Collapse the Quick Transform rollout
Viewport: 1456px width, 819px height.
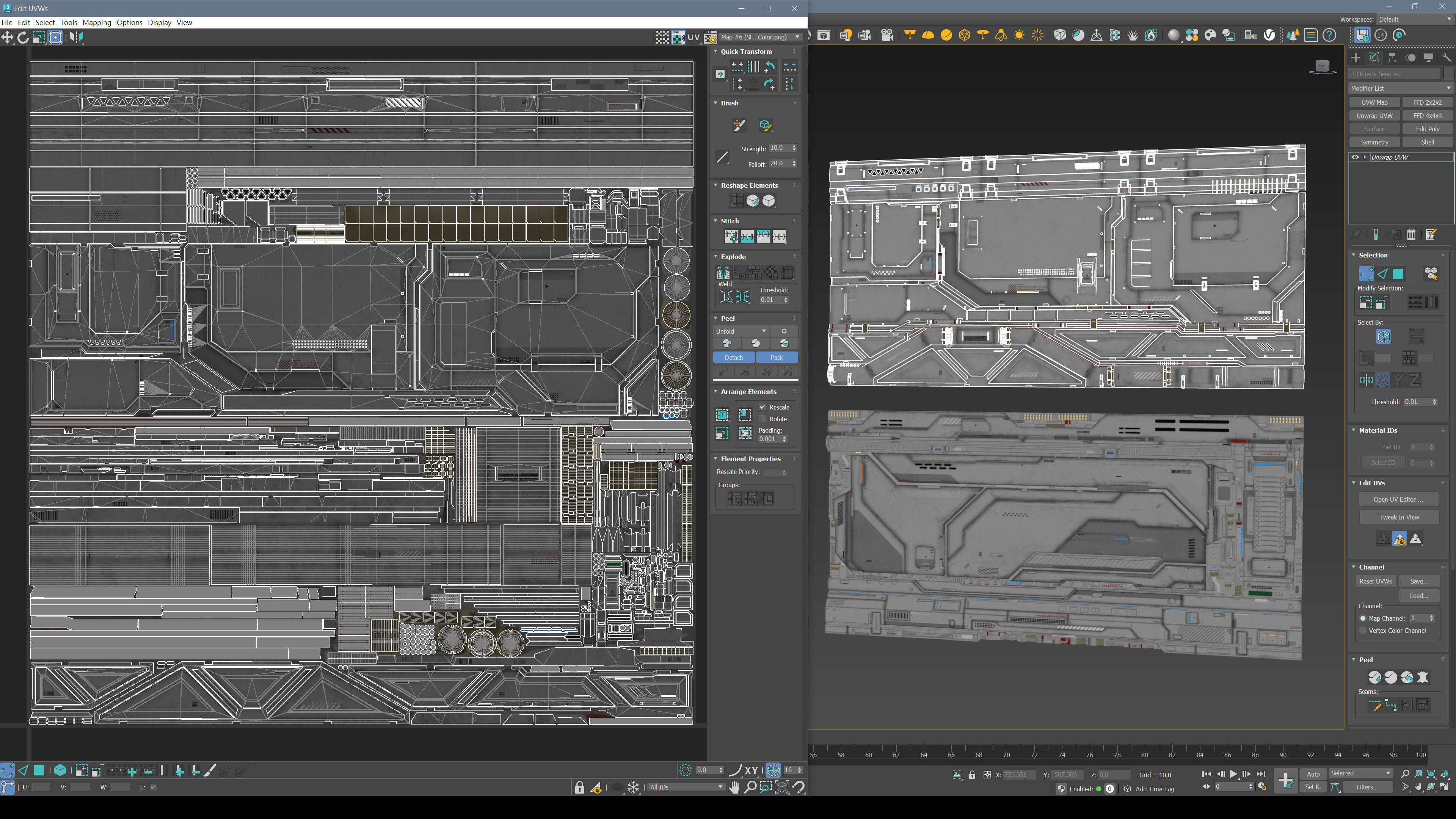click(715, 52)
